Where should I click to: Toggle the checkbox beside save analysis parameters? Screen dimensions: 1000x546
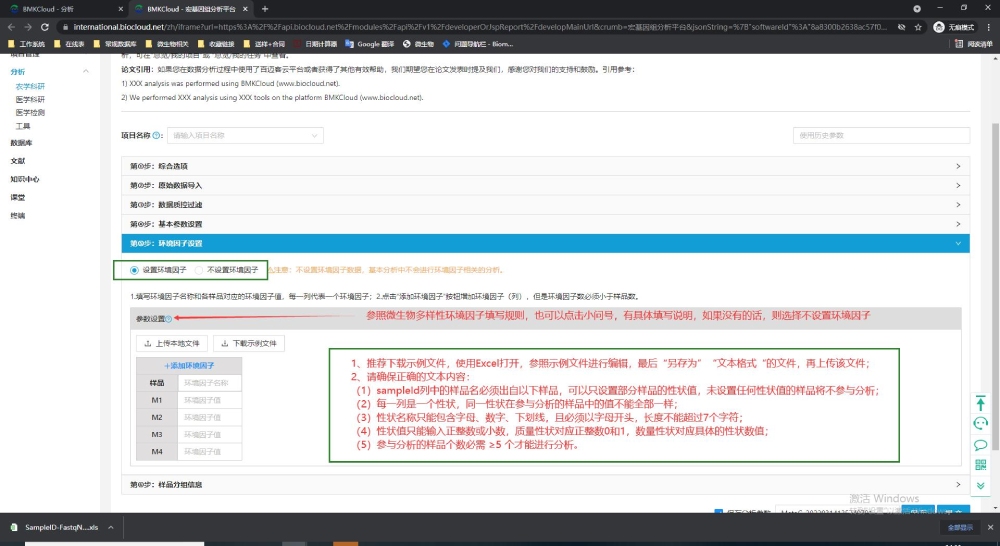[719, 513]
